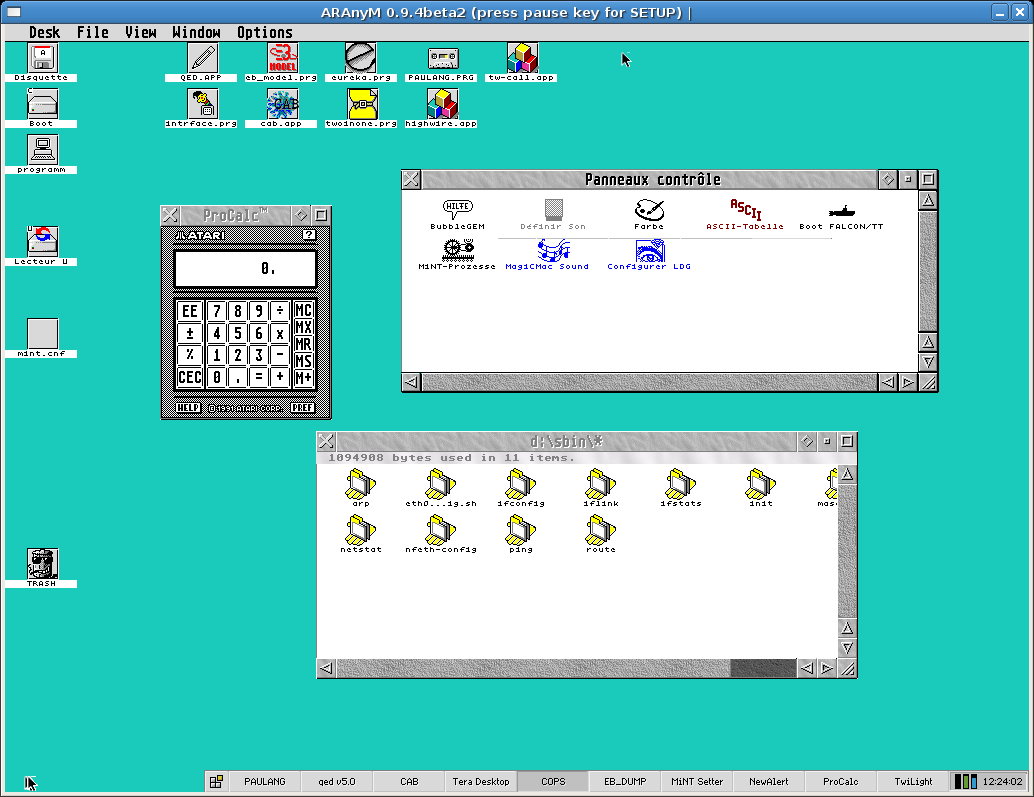The image size is (1034, 797).
Task: Click the HELP button in ProCalc
Action: [x=188, y=408]
